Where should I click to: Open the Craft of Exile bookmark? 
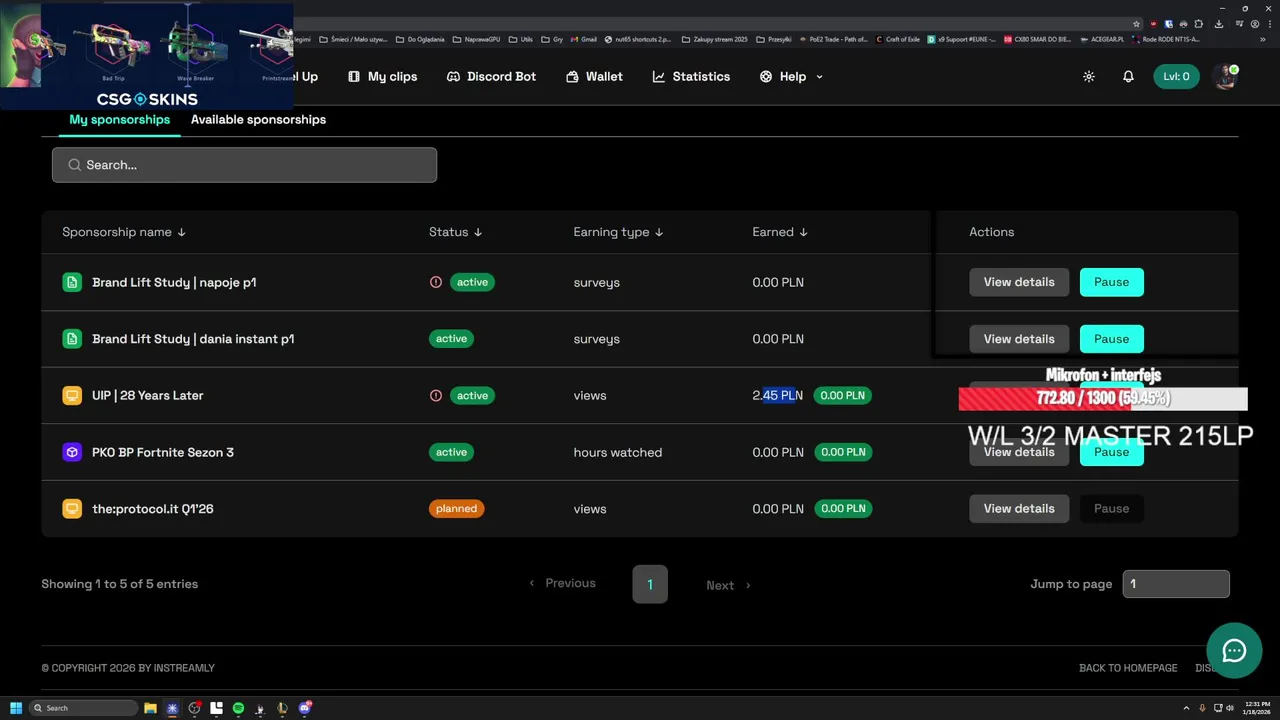click(x=897, y=39)
